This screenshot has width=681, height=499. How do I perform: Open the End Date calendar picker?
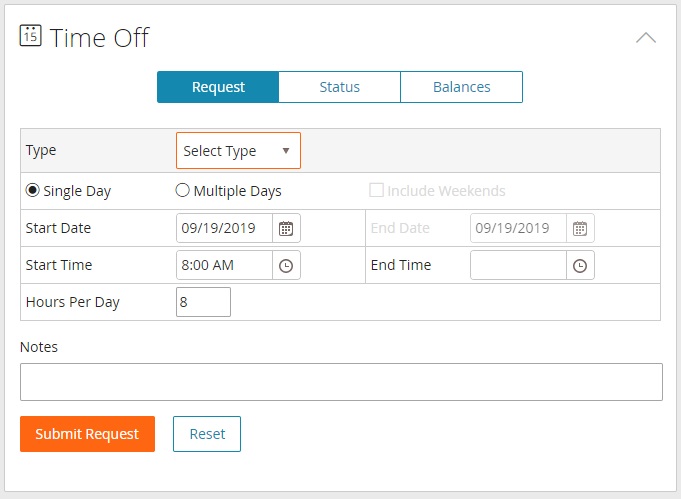[580, 228]
